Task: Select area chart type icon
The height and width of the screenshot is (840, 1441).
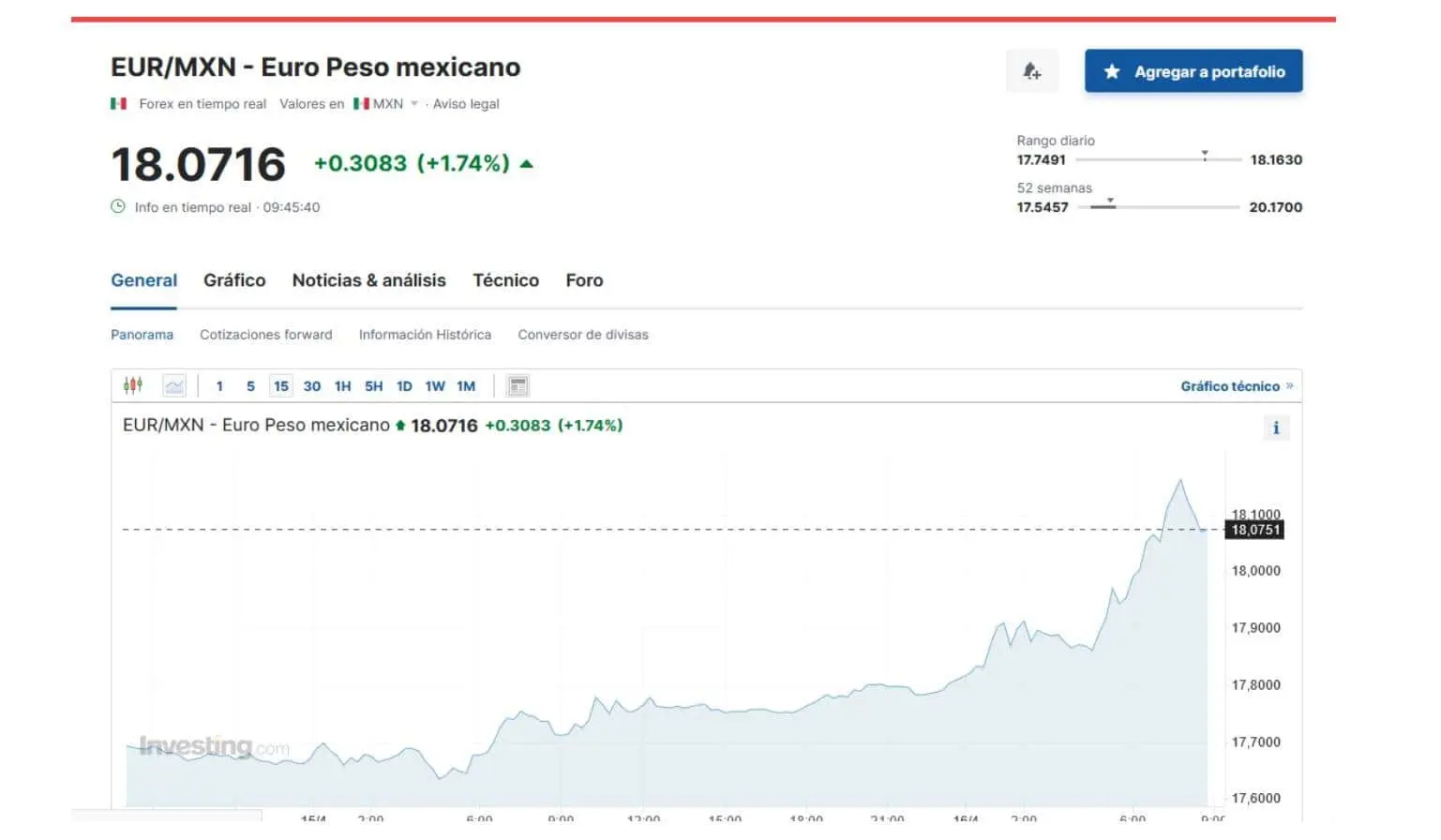Action: tap(174, 385)
